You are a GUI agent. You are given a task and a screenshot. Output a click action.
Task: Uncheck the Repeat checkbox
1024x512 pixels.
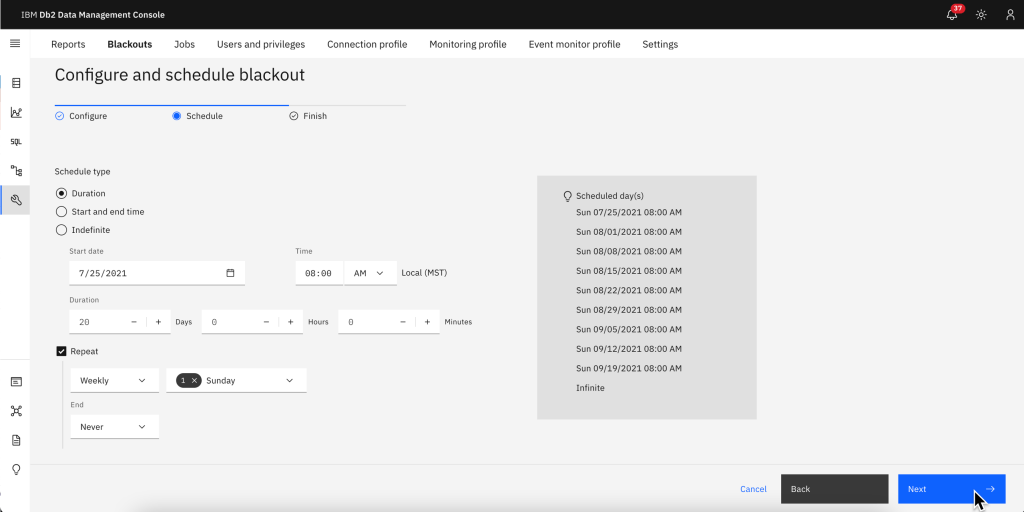tap(62, 352)
